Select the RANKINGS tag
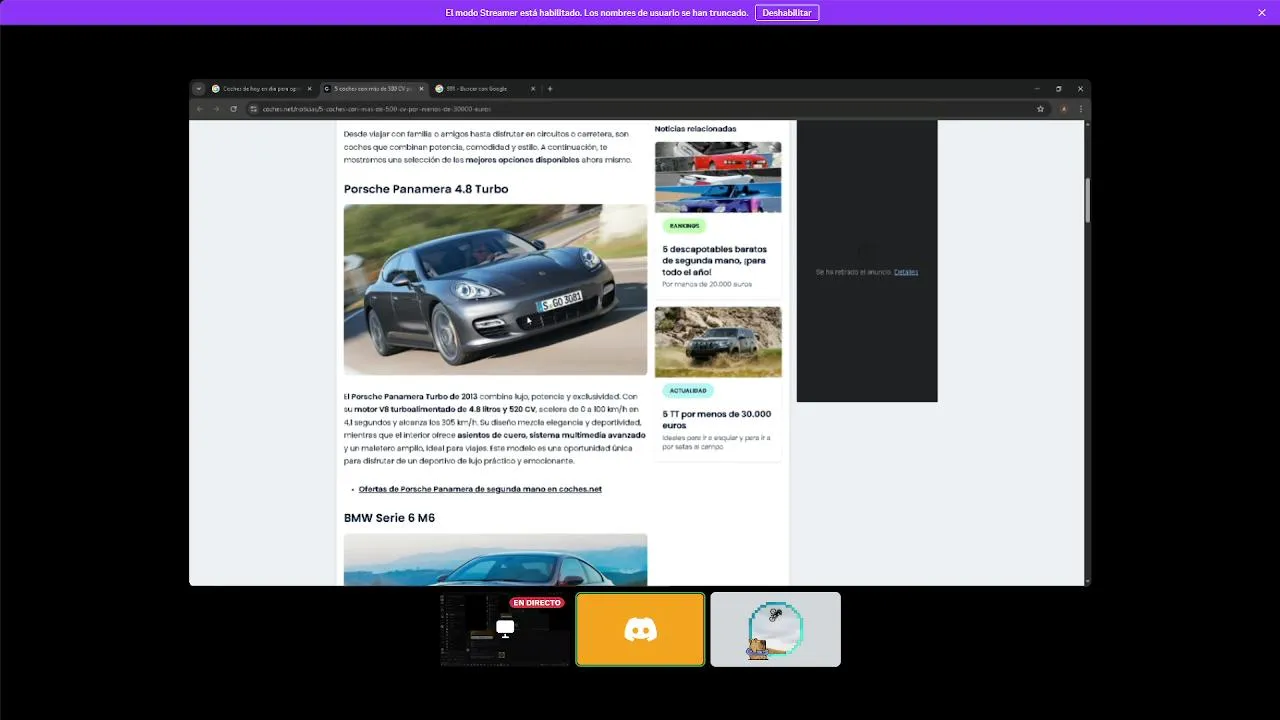 point(685,226)
